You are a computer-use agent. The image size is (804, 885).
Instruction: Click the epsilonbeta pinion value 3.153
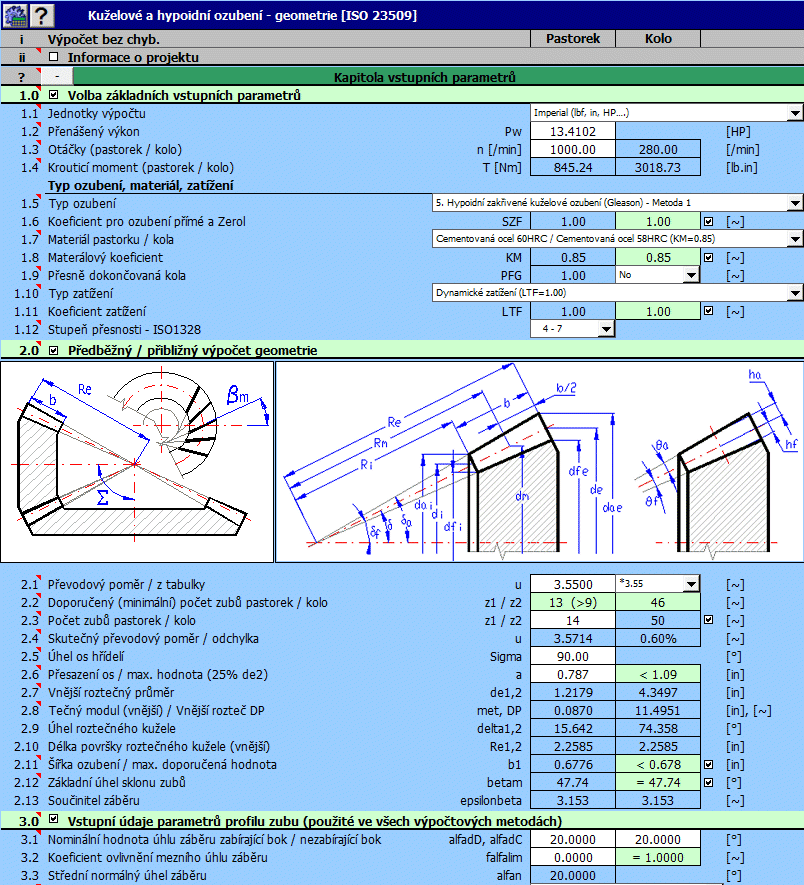[x=573, y=800]
